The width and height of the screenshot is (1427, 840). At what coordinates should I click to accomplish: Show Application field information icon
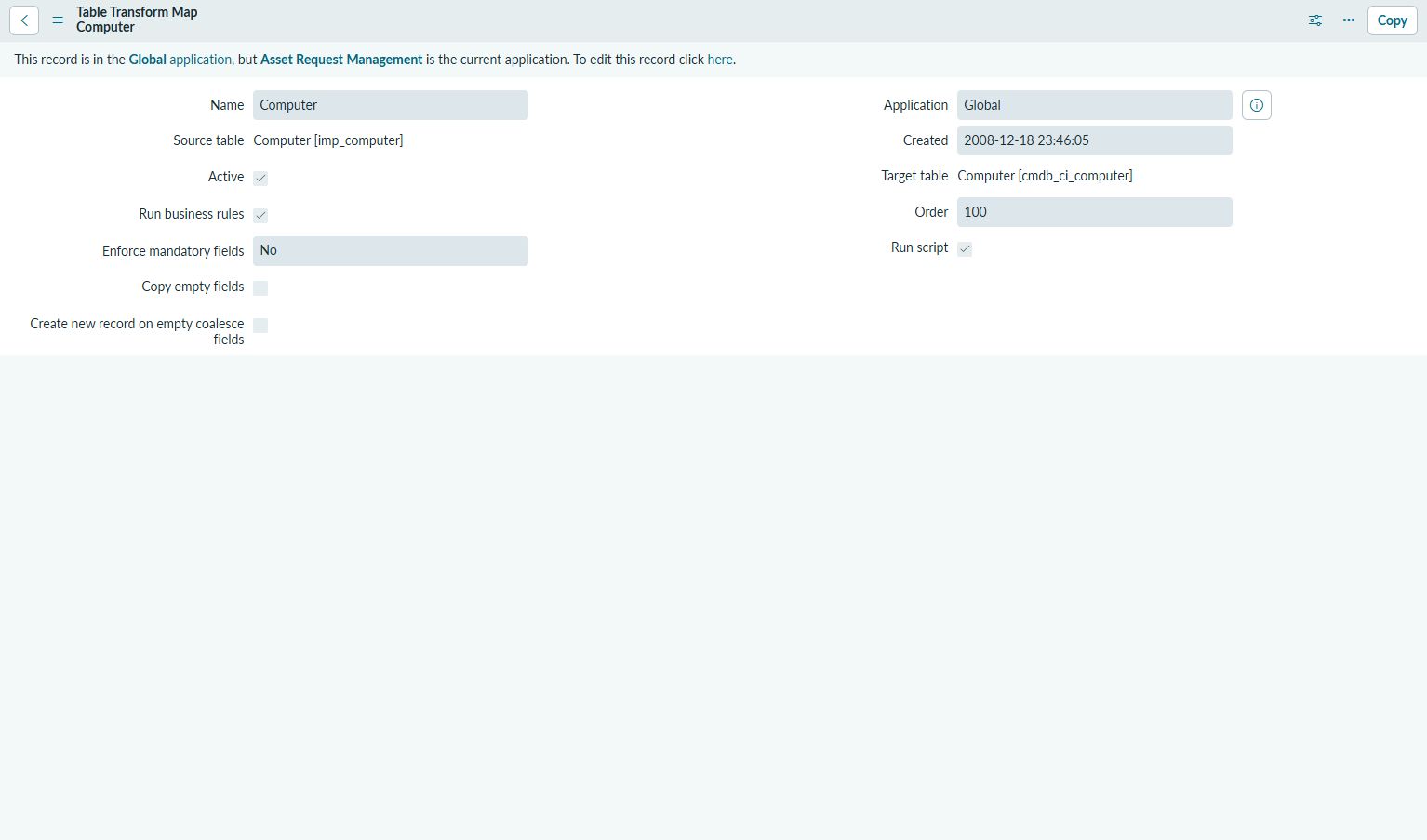coord(1257,105)
